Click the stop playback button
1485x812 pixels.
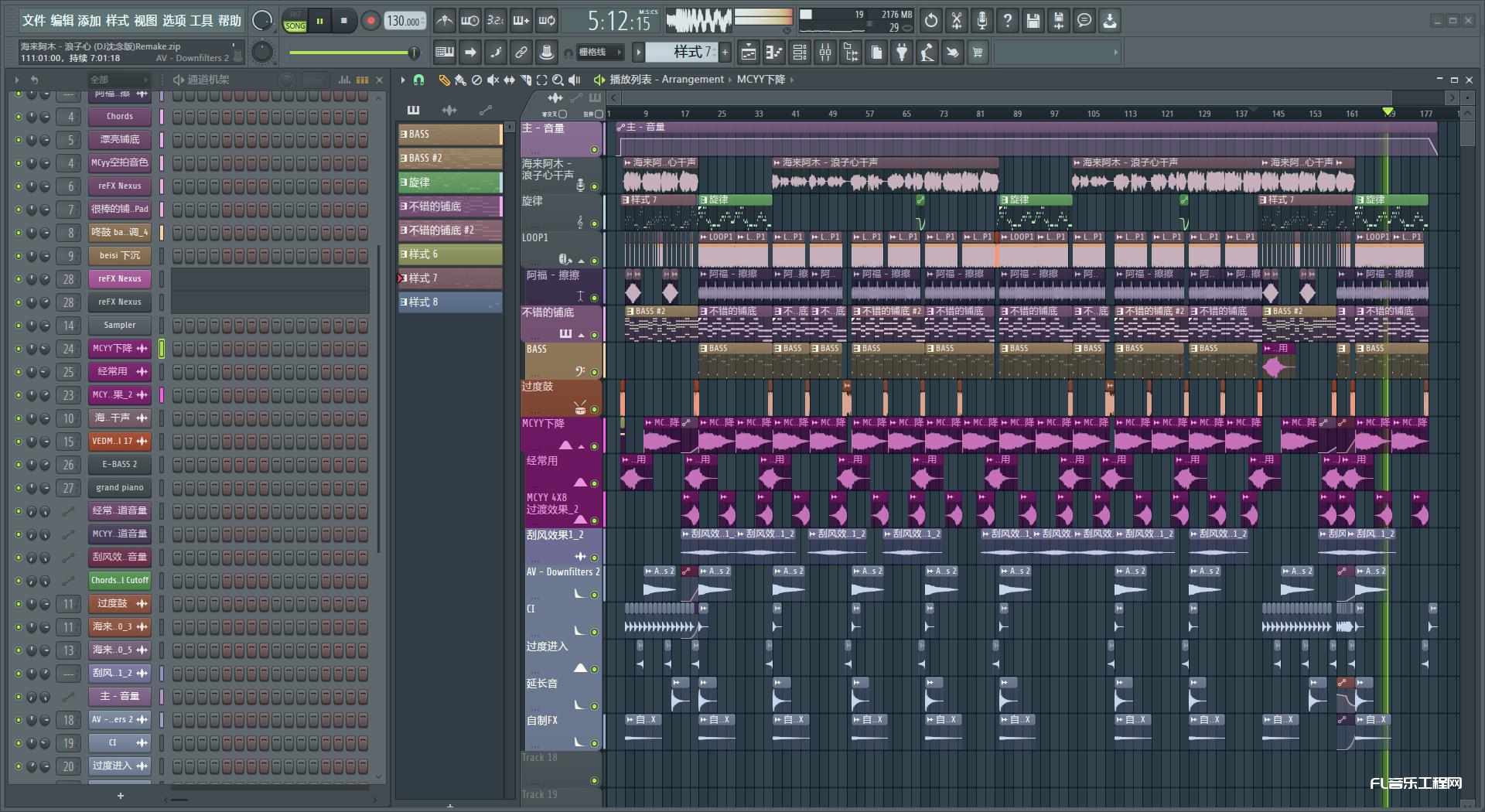[343, 21]
